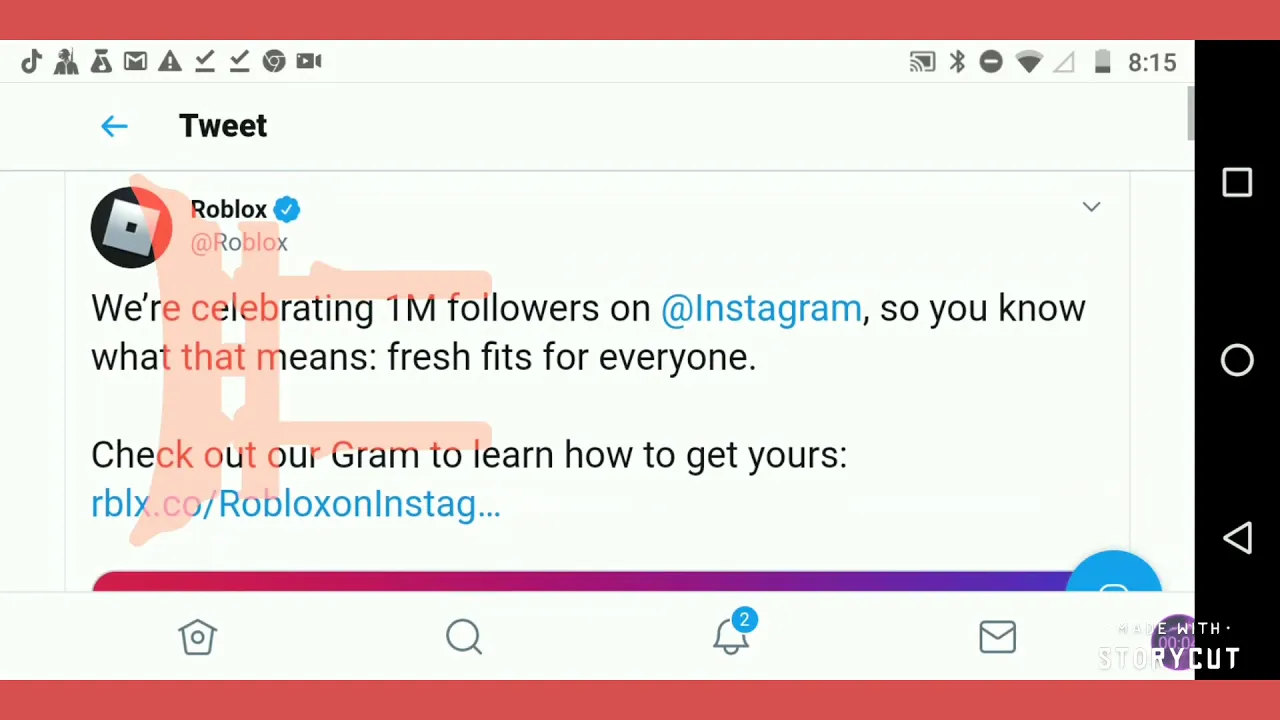Tap the Android home circle button
This screenshot has height=720, width=1280.
pyautogui.click(x=1237, y=360)
